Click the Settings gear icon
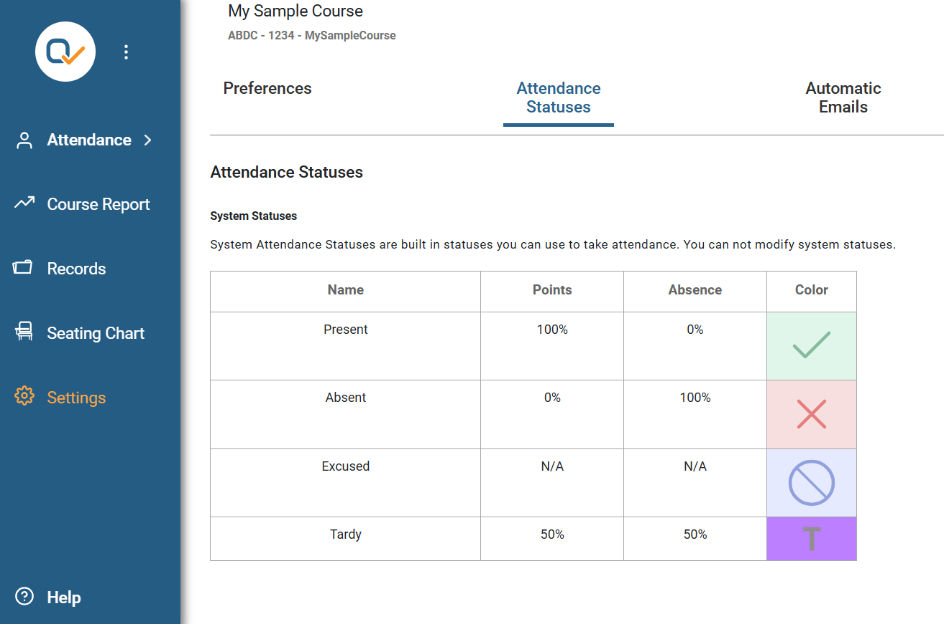 (24, 396)
